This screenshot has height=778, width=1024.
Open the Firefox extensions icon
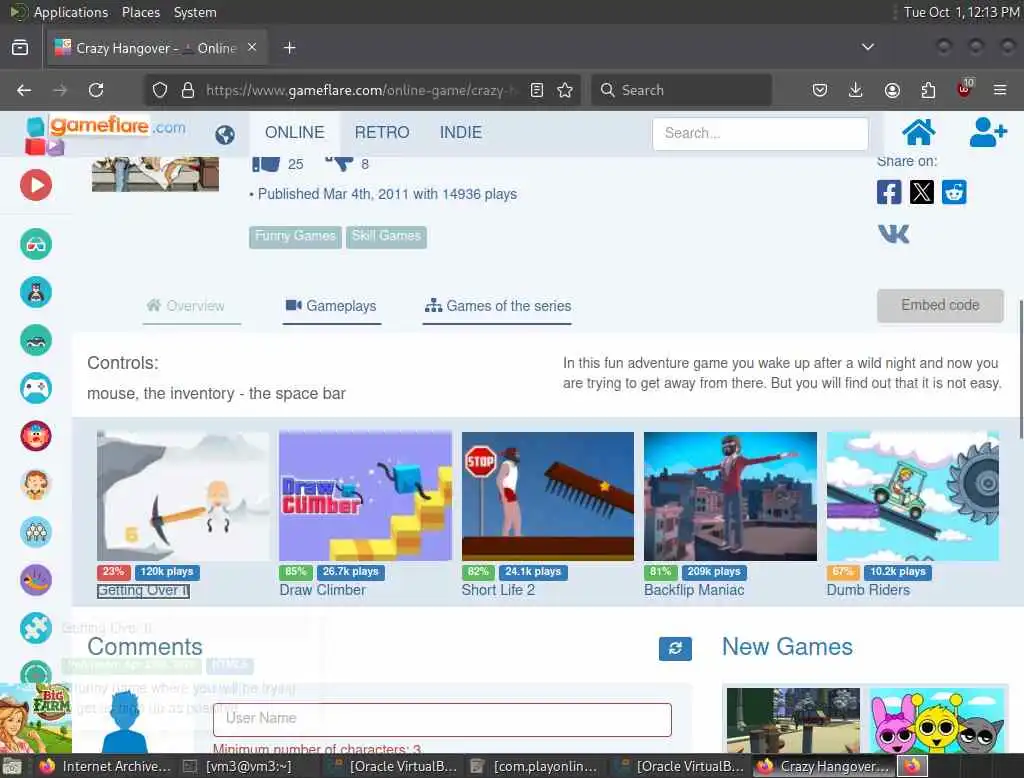click(x=927, y=90)
